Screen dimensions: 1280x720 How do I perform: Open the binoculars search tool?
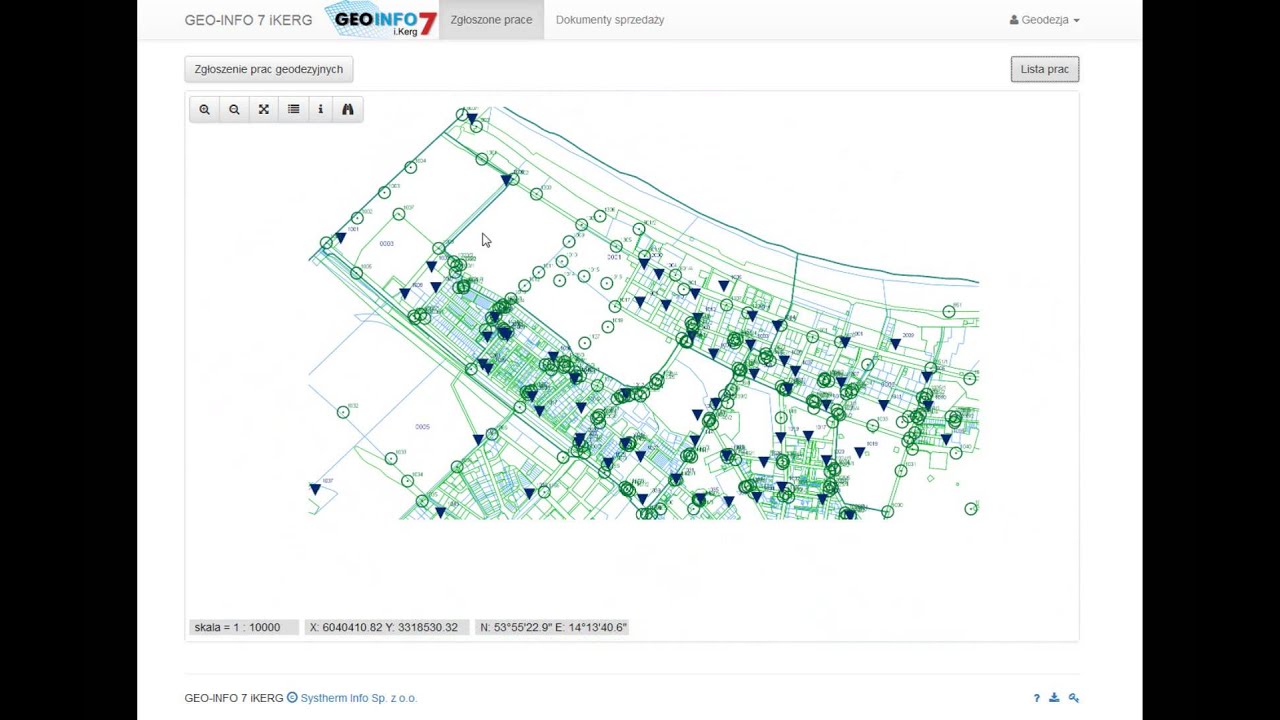348,109
